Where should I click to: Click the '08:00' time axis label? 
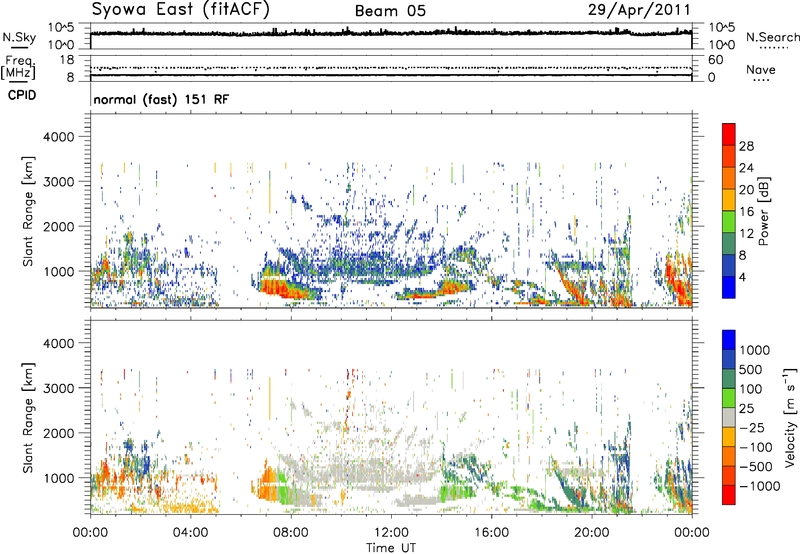pos(291,532)
